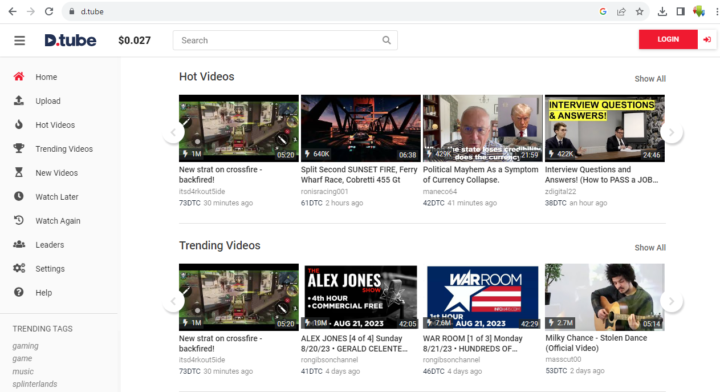Click the Hot Videos flame icon
720x392 pixels.
(x=19, y=124)
